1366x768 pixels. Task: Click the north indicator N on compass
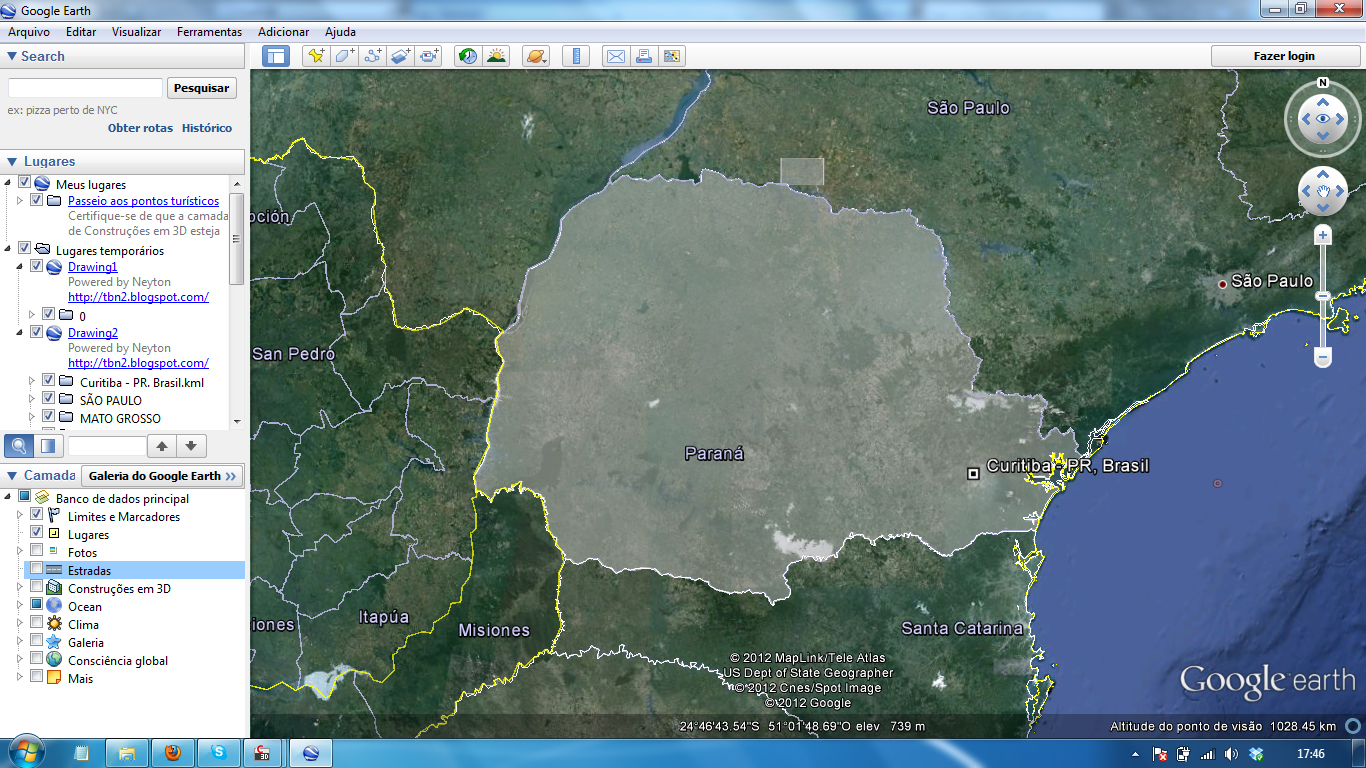pyautogui.click(x=1323, y=83)
